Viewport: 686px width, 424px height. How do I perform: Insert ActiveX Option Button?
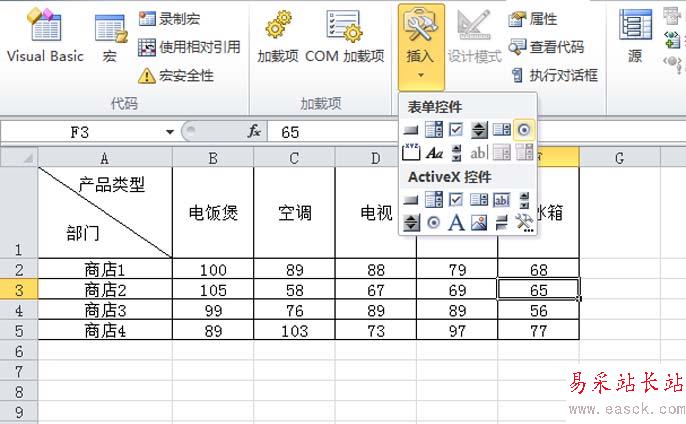434,223
